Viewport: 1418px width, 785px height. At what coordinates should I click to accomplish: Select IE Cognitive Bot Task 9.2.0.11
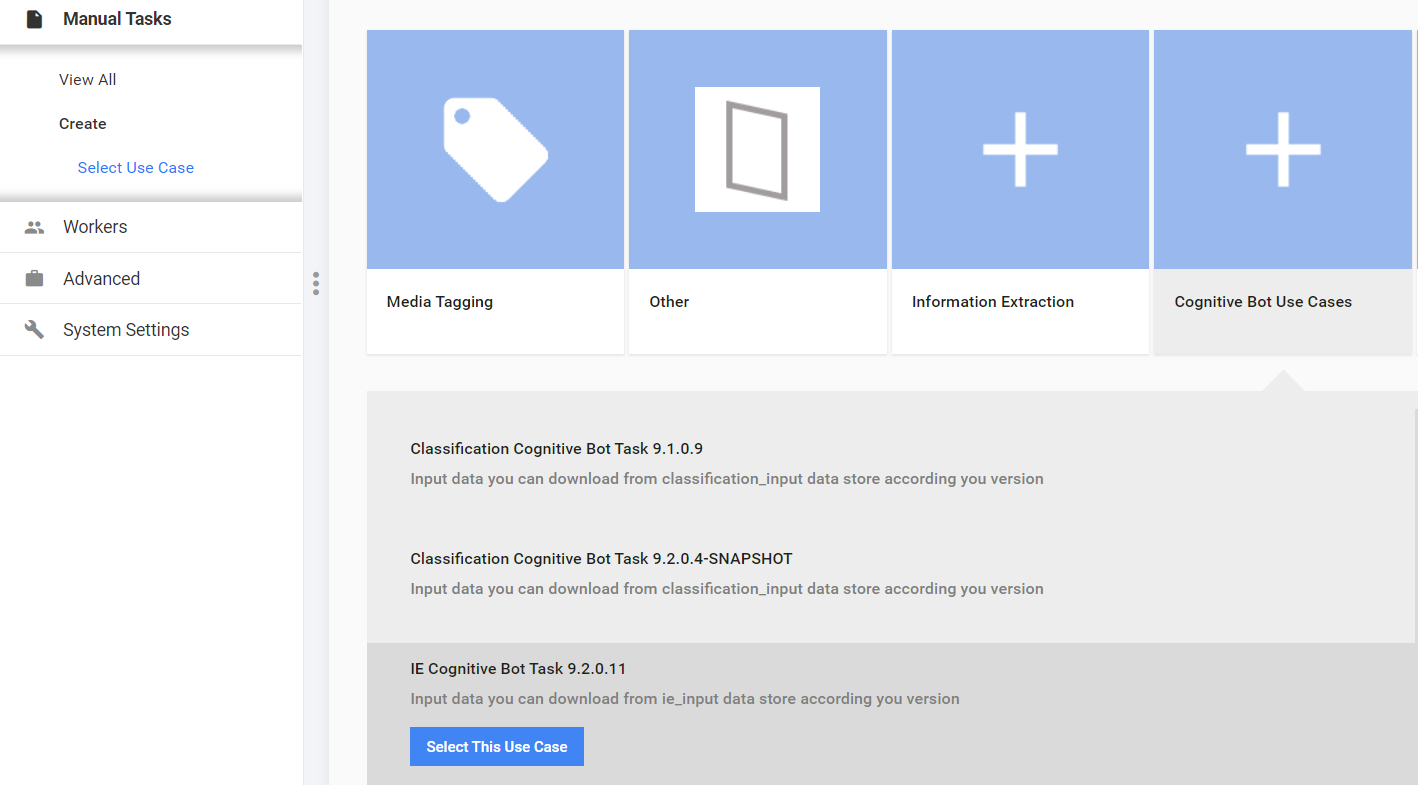[518, 669]
